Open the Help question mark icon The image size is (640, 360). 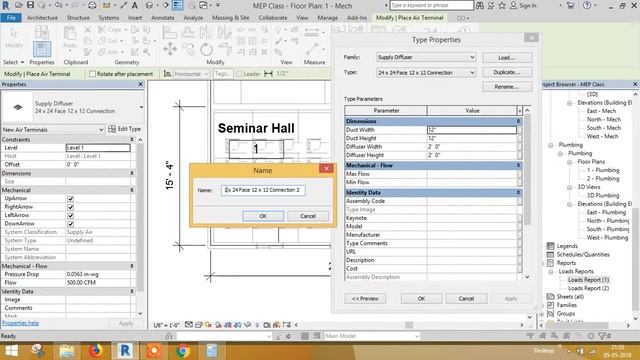click(x=587, y=5)
